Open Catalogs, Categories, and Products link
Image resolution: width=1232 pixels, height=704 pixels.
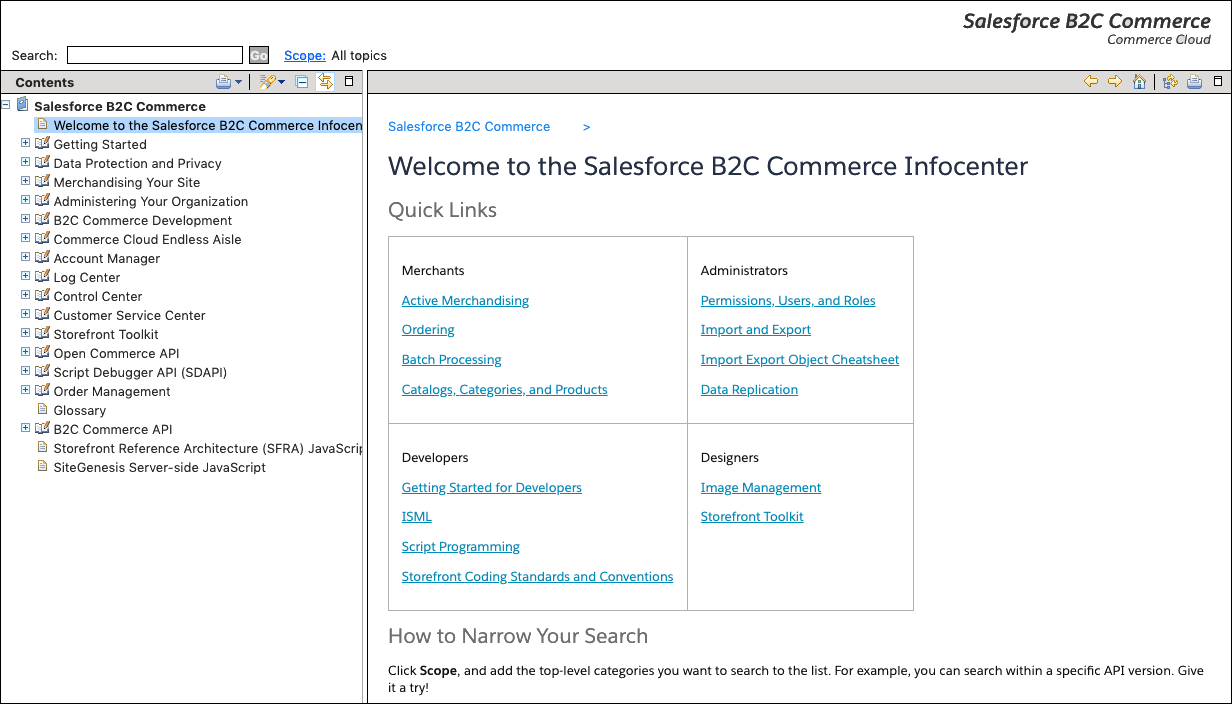(505, 389)
